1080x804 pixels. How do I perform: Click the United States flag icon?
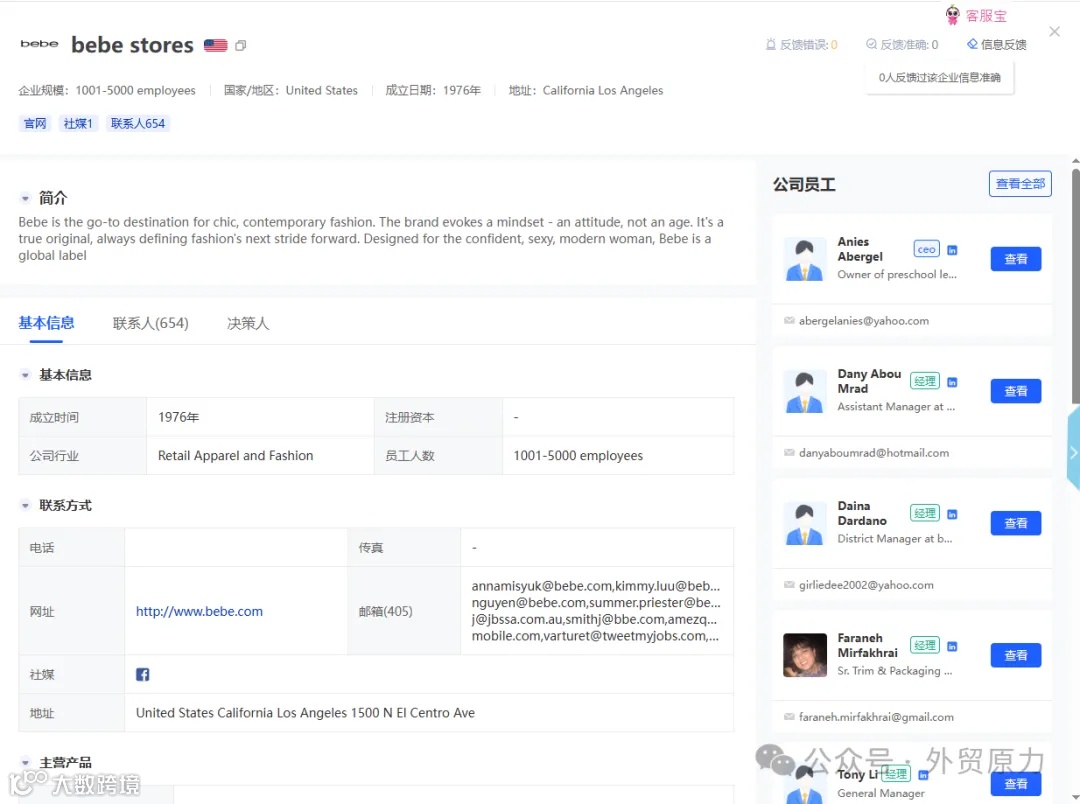(x=216, y=45)
